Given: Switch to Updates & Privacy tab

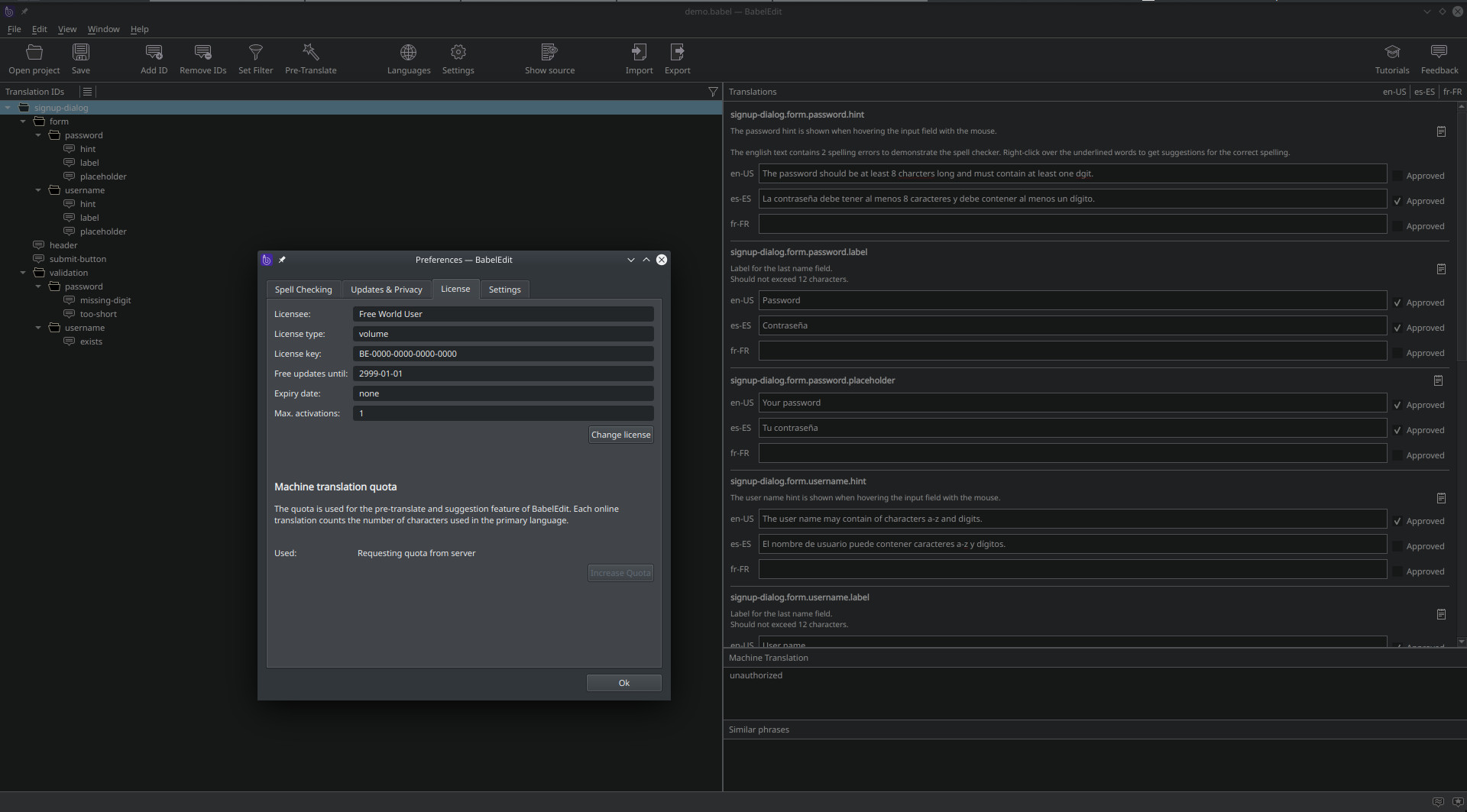Looking at the screenshot, I should click(387, 290).
